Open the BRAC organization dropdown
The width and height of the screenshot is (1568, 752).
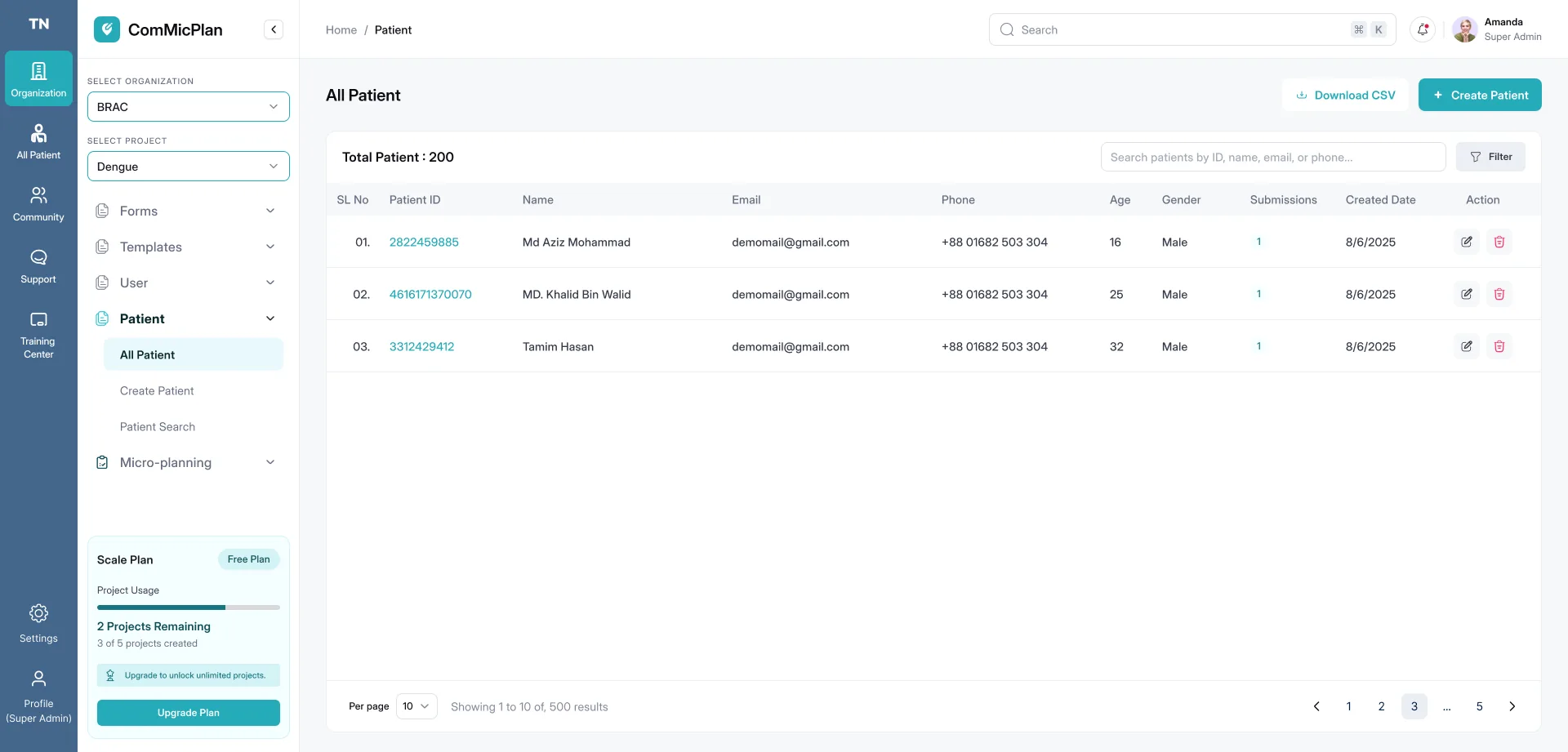(189, 107)
